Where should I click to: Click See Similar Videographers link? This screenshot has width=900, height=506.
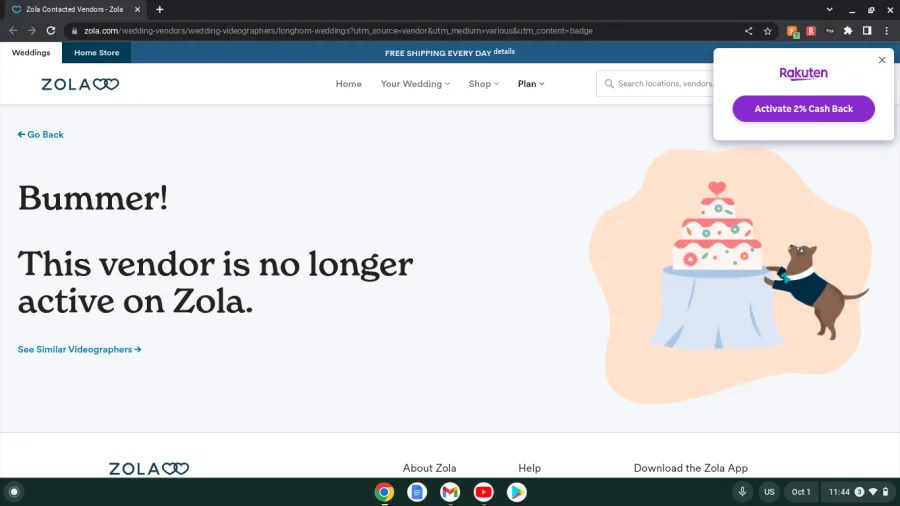coord(79,349)
